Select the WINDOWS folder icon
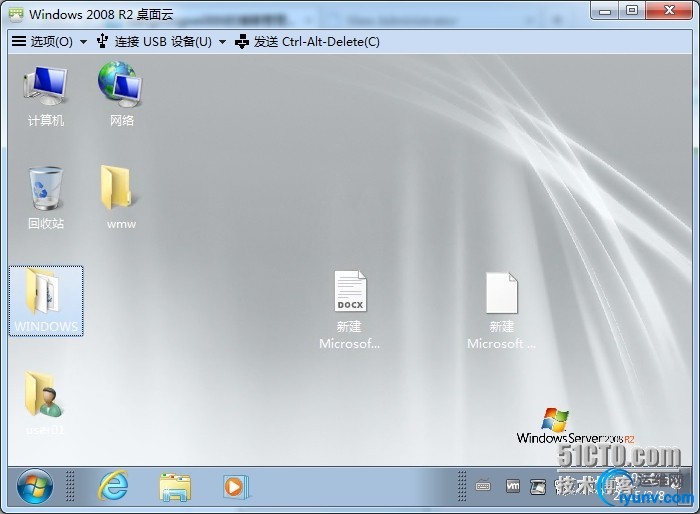The width and height of the screenshot is (700, 514). click(46, 300)
